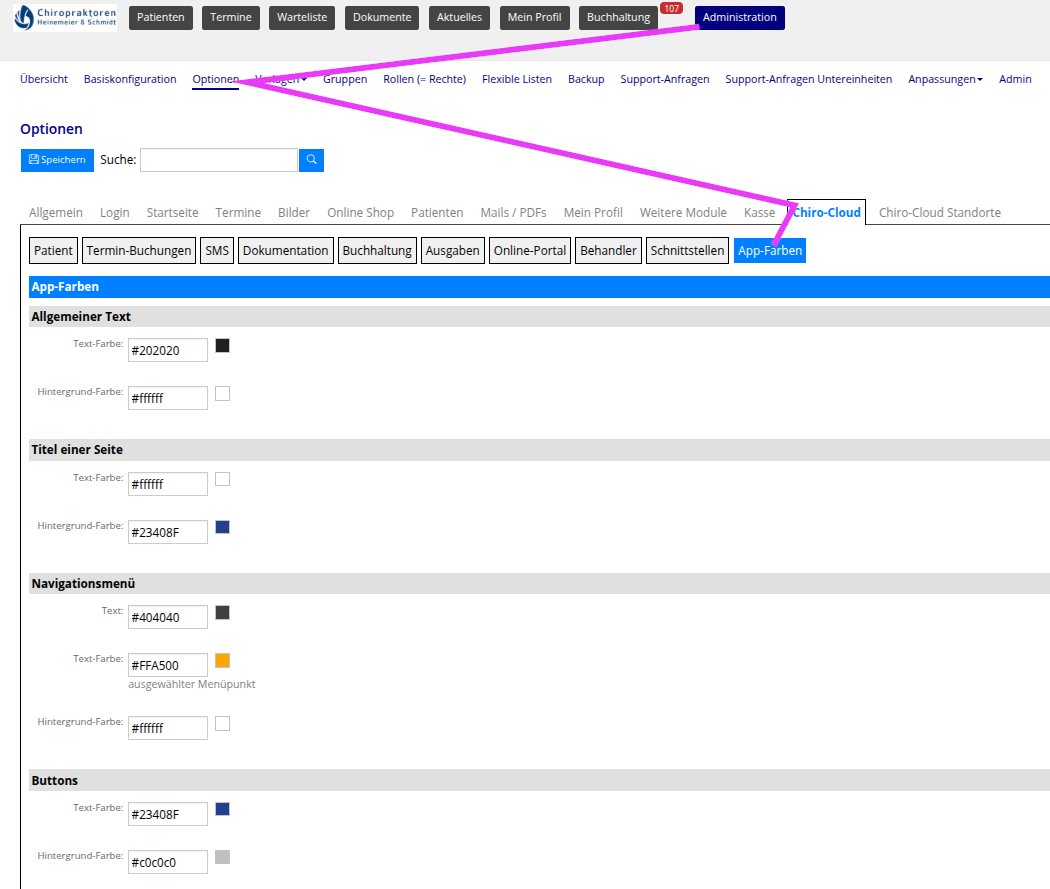1050x889 pixels.
Task: Edit the #FFA500 hex color field
Action: point(167,665)
